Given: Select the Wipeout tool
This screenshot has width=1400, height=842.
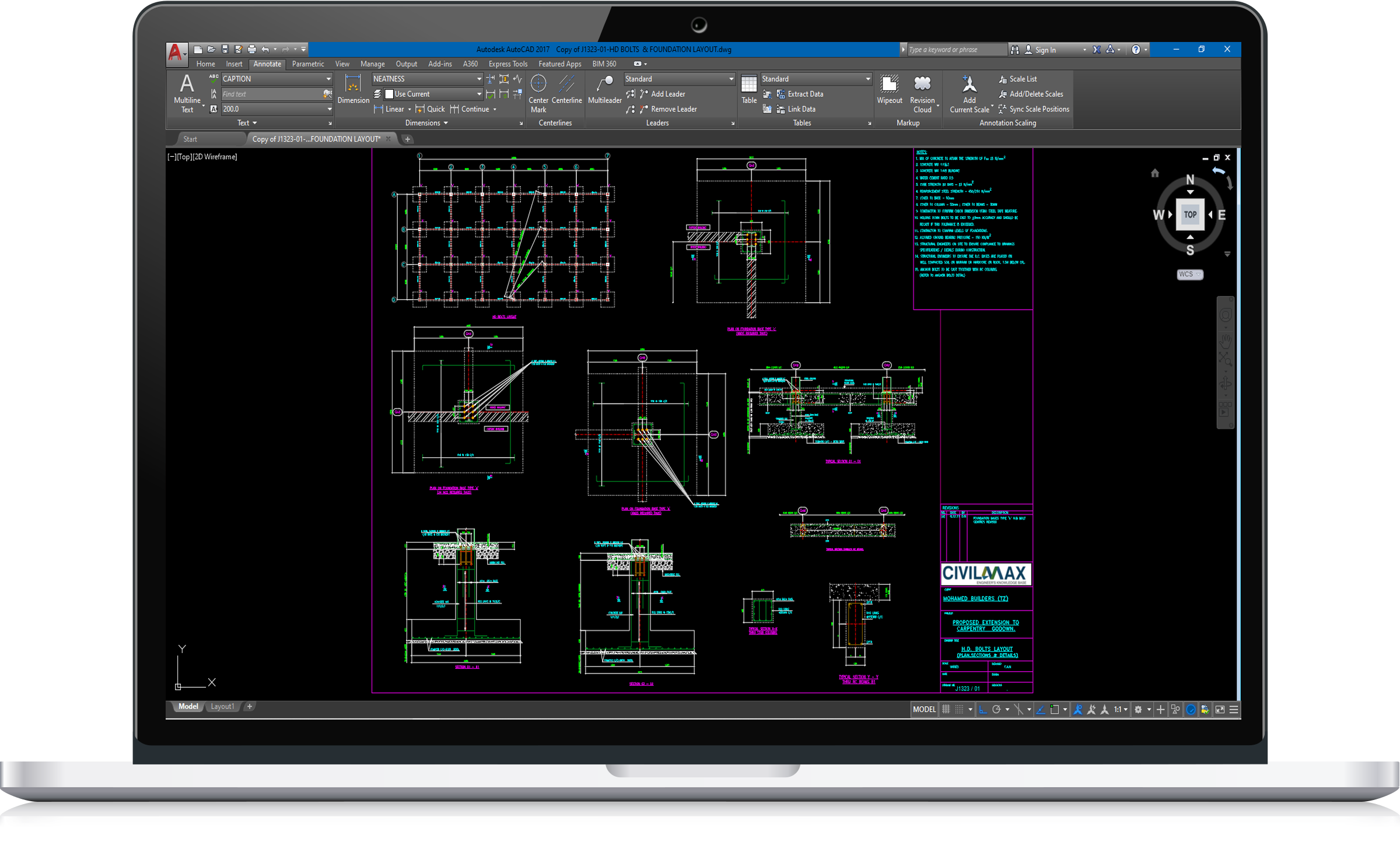Looking at the screenshot, I should pyautogui.click(x=889, y=89).
